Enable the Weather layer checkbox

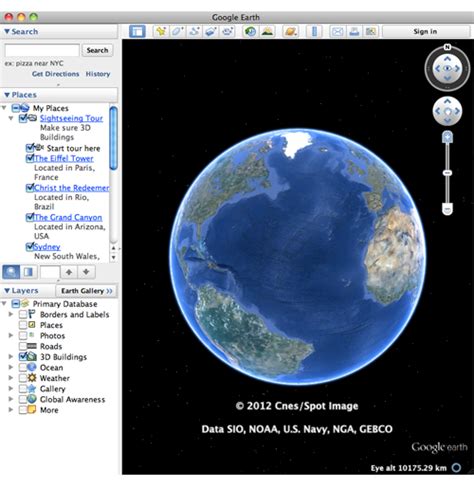[x=23, y=378]
